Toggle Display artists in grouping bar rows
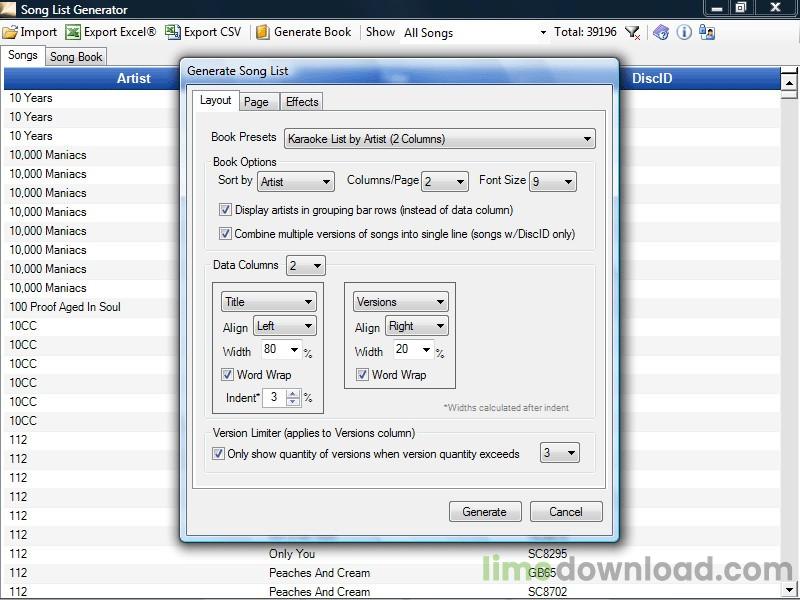This screenshot has width=800, height=600. click(225, 210)
